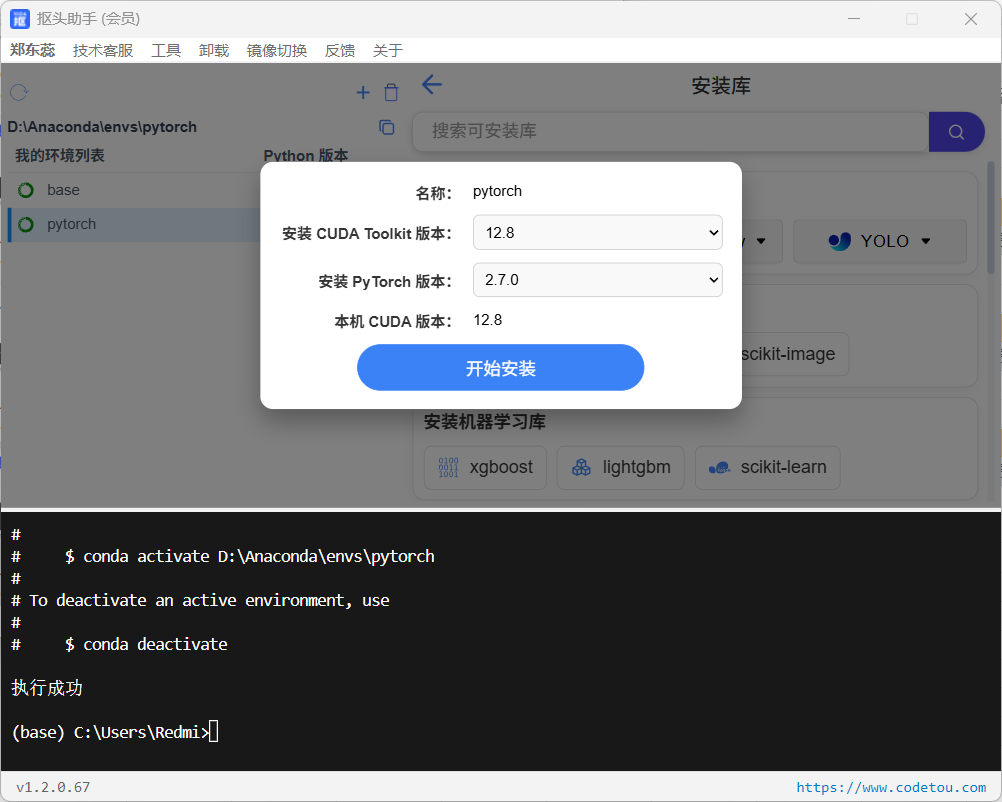Focus the 搜索可安装库 search field
This screenshot has height=802, width=1002.
click(x=671, y=132)
